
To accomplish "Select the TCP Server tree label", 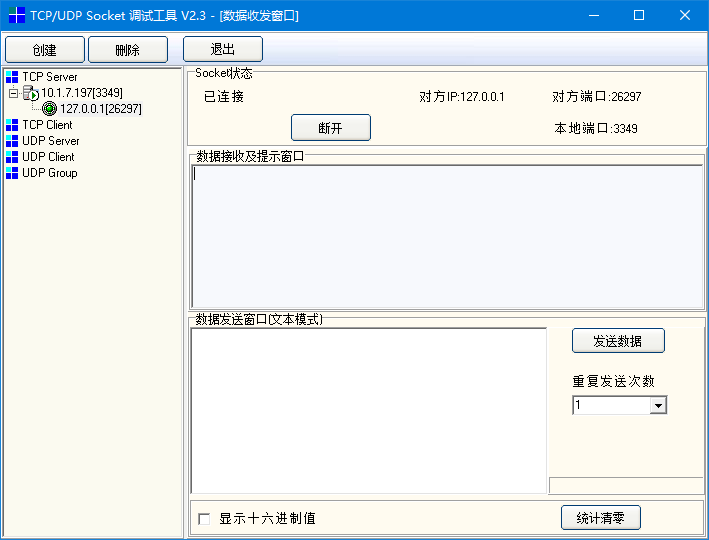I will pos(50,77).
